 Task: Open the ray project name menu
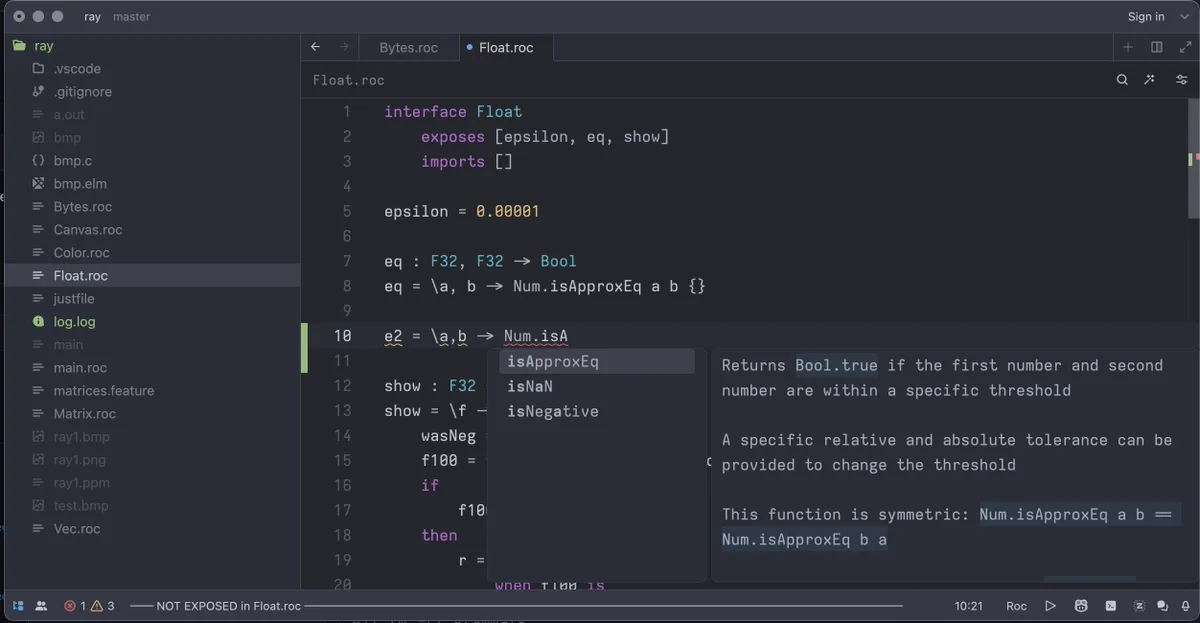(x=92, y=17)
